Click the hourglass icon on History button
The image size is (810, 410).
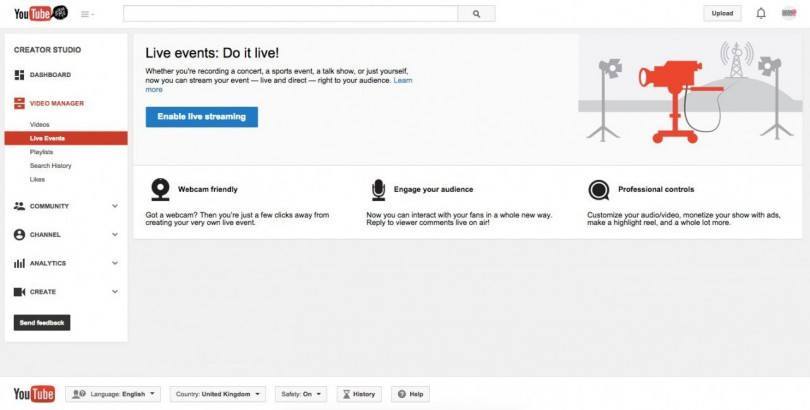click(346, 394)
